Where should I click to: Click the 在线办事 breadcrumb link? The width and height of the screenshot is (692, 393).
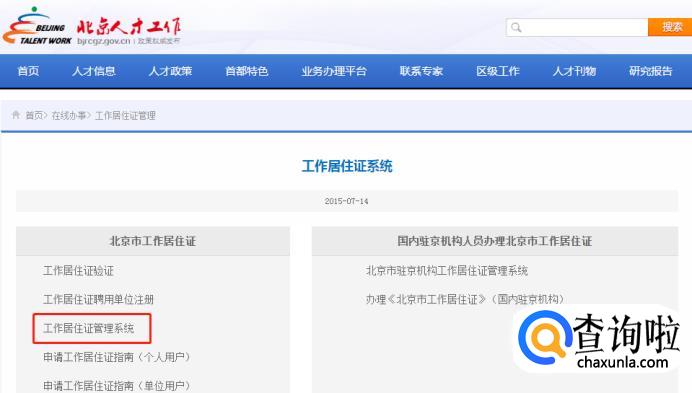pos(68,116)
